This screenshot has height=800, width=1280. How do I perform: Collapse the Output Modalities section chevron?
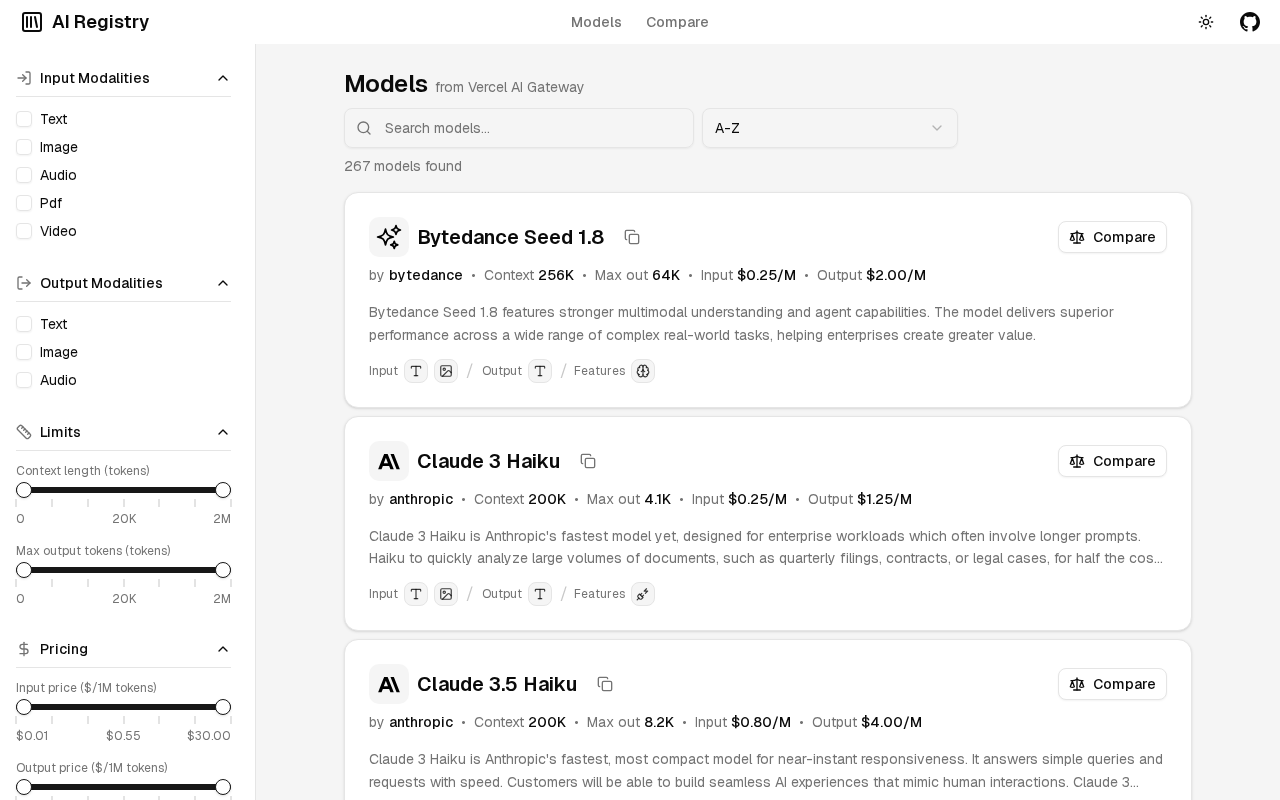[x=223, y=283]
